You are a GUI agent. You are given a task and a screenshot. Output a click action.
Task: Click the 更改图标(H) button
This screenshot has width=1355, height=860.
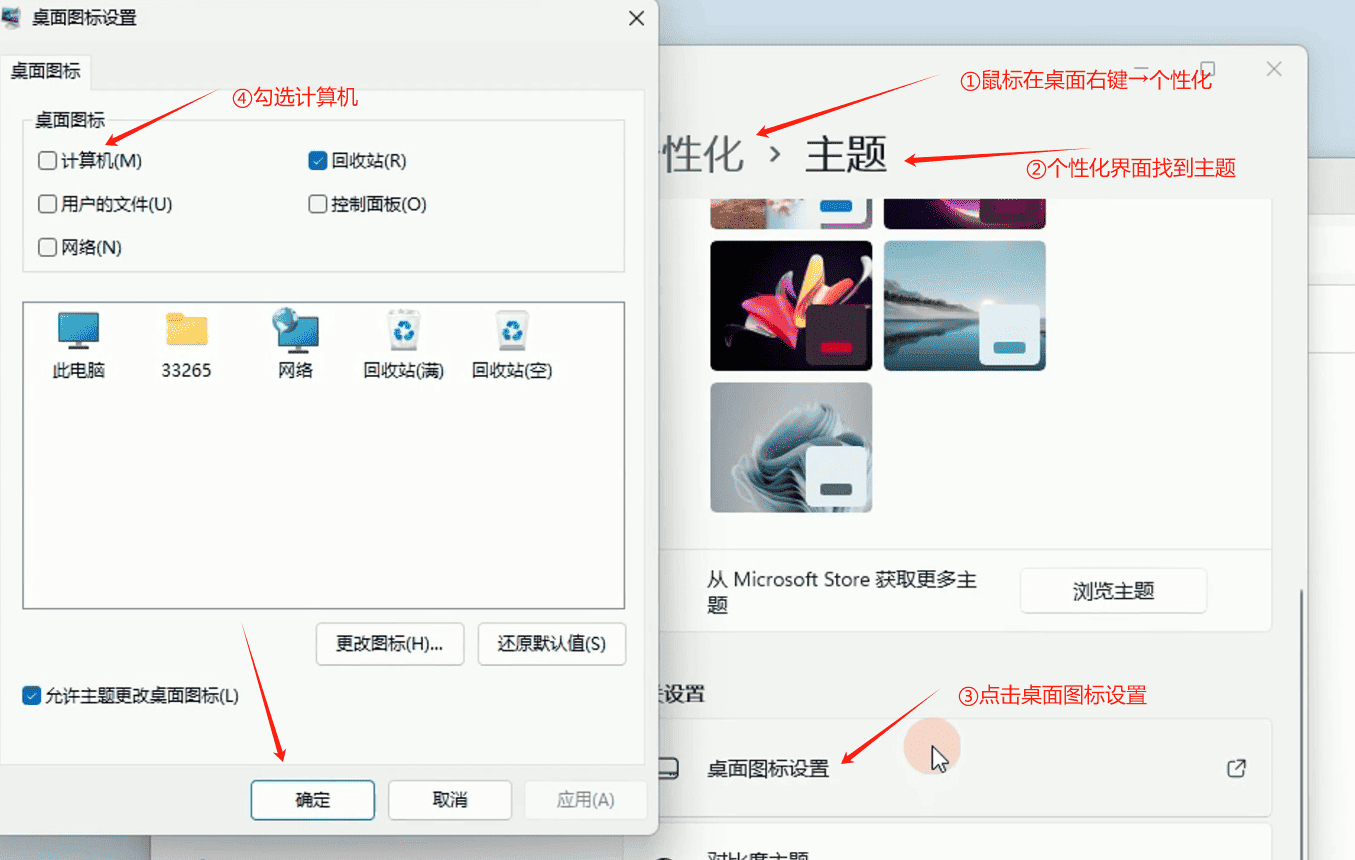[x=389, y=644]
